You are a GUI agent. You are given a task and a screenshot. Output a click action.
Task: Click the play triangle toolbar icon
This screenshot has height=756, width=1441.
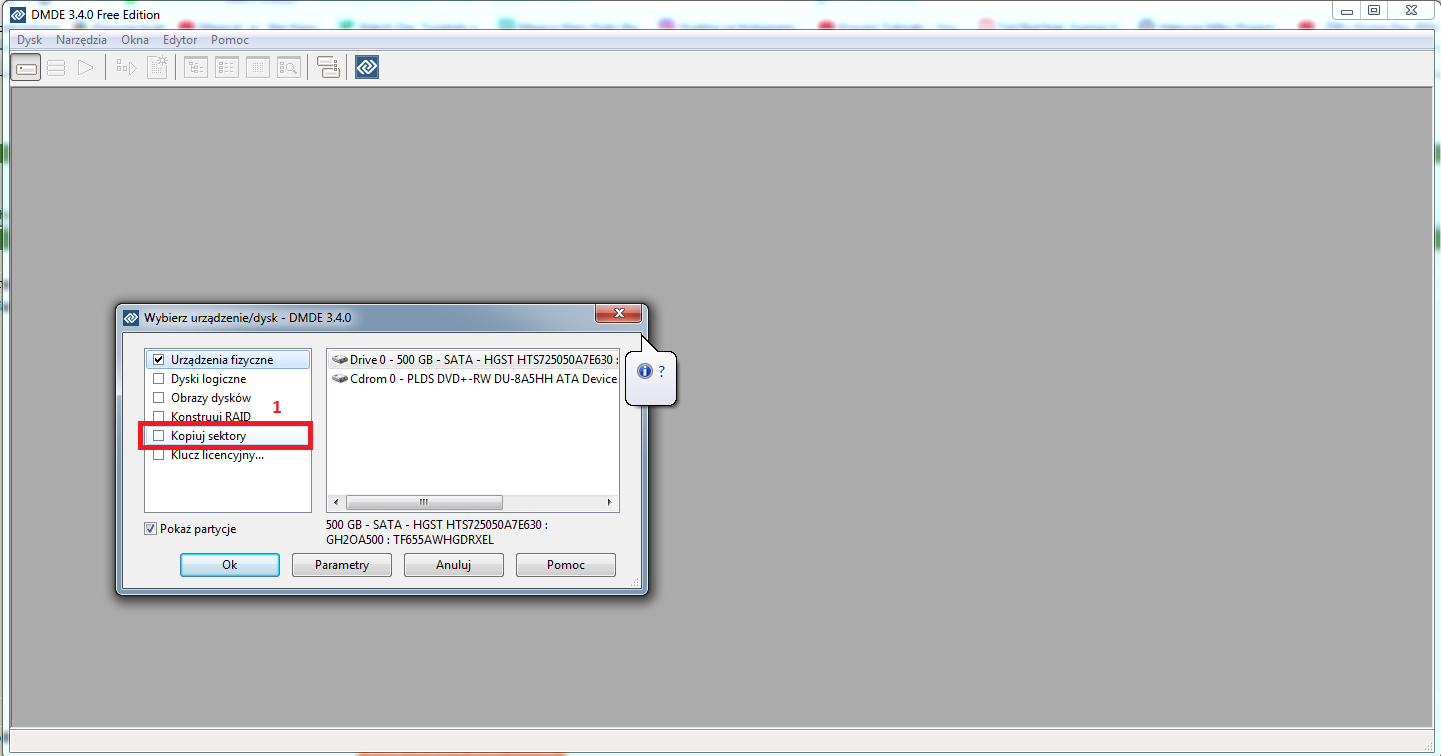[85, 68]
